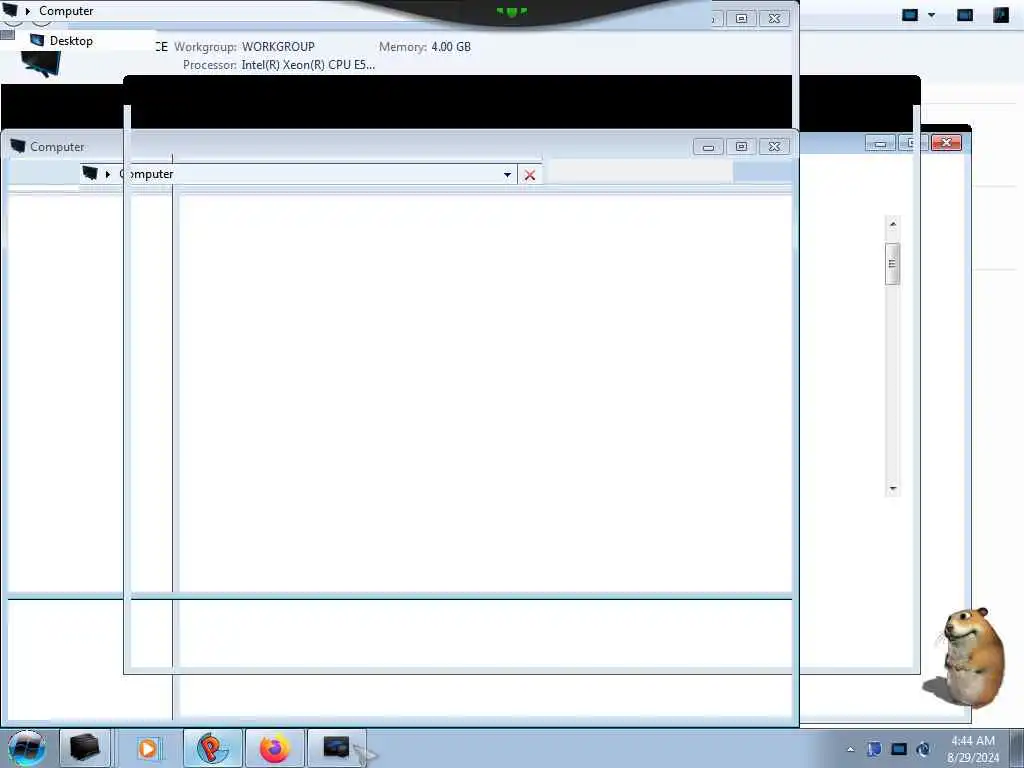Click the round tray icon beside the clock
The width and height of the screenshot is (1024, 768).
coord(923,749)
